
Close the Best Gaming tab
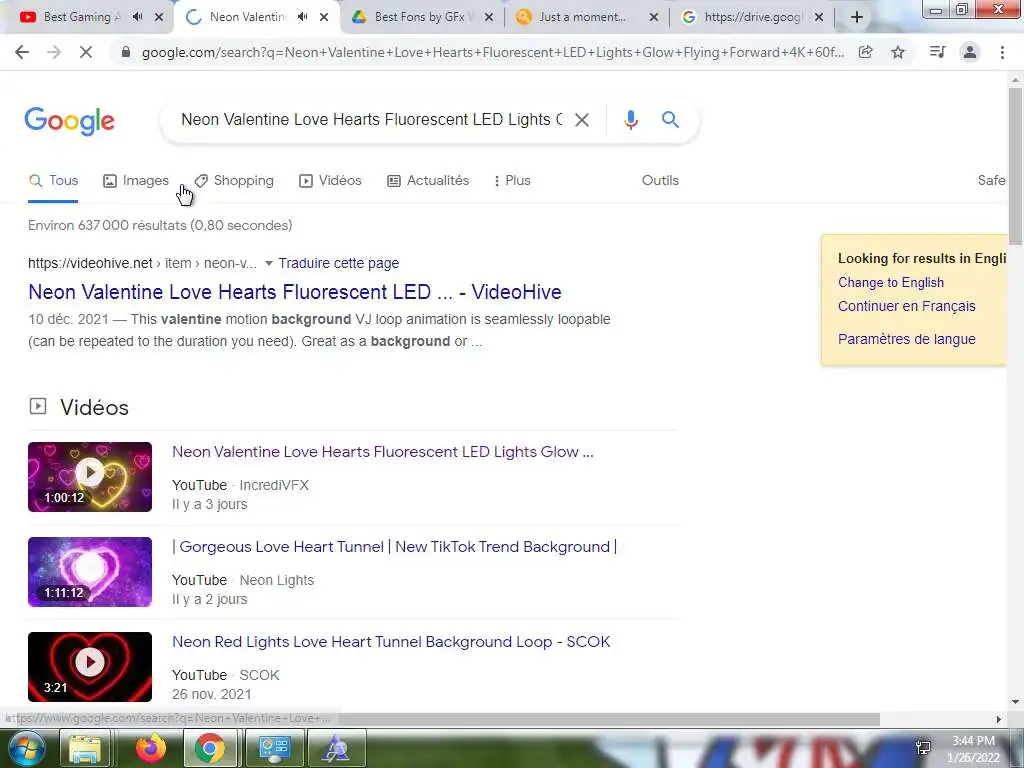pyautogui.click(x=159, y=18)
